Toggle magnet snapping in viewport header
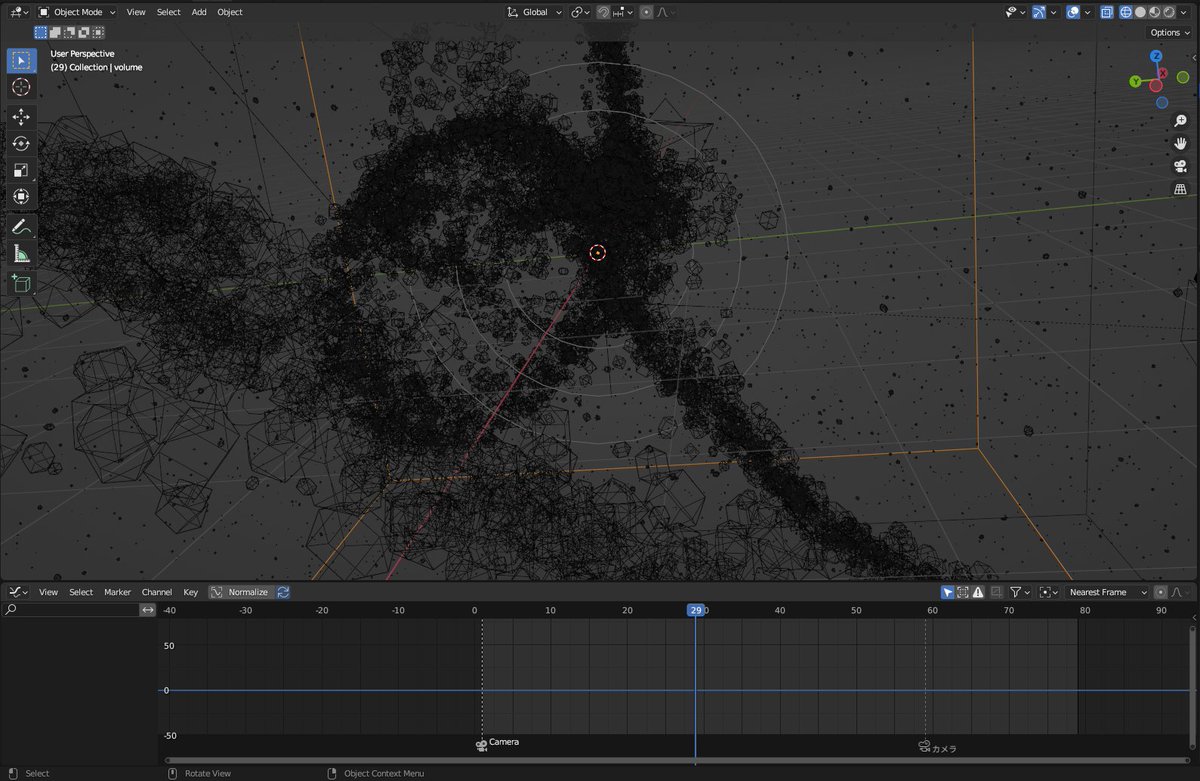The width and height of the screenshot is (1200, 781). 604,12
